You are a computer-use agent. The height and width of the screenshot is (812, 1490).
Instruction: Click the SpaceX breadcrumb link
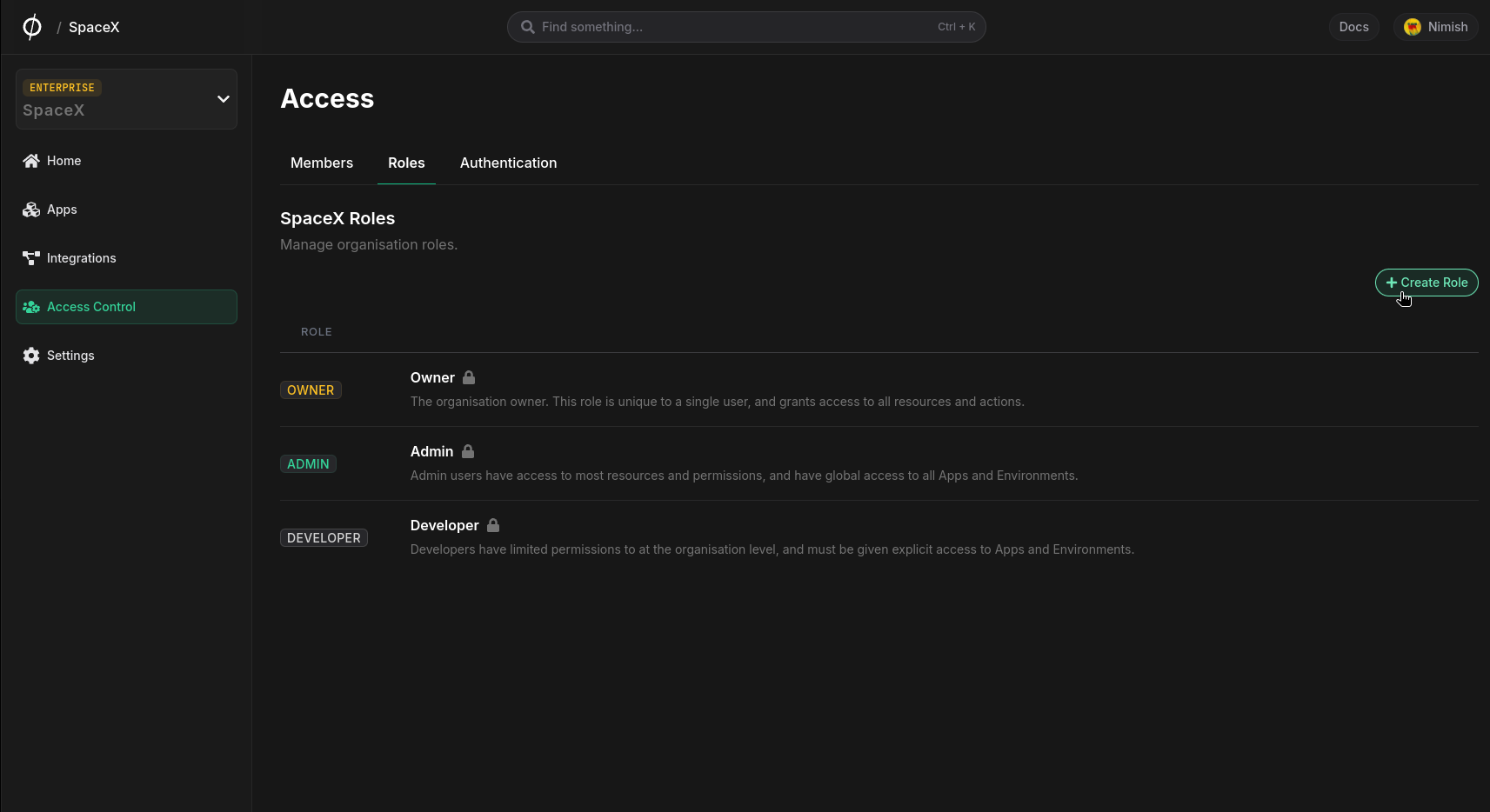click(94, 27)
